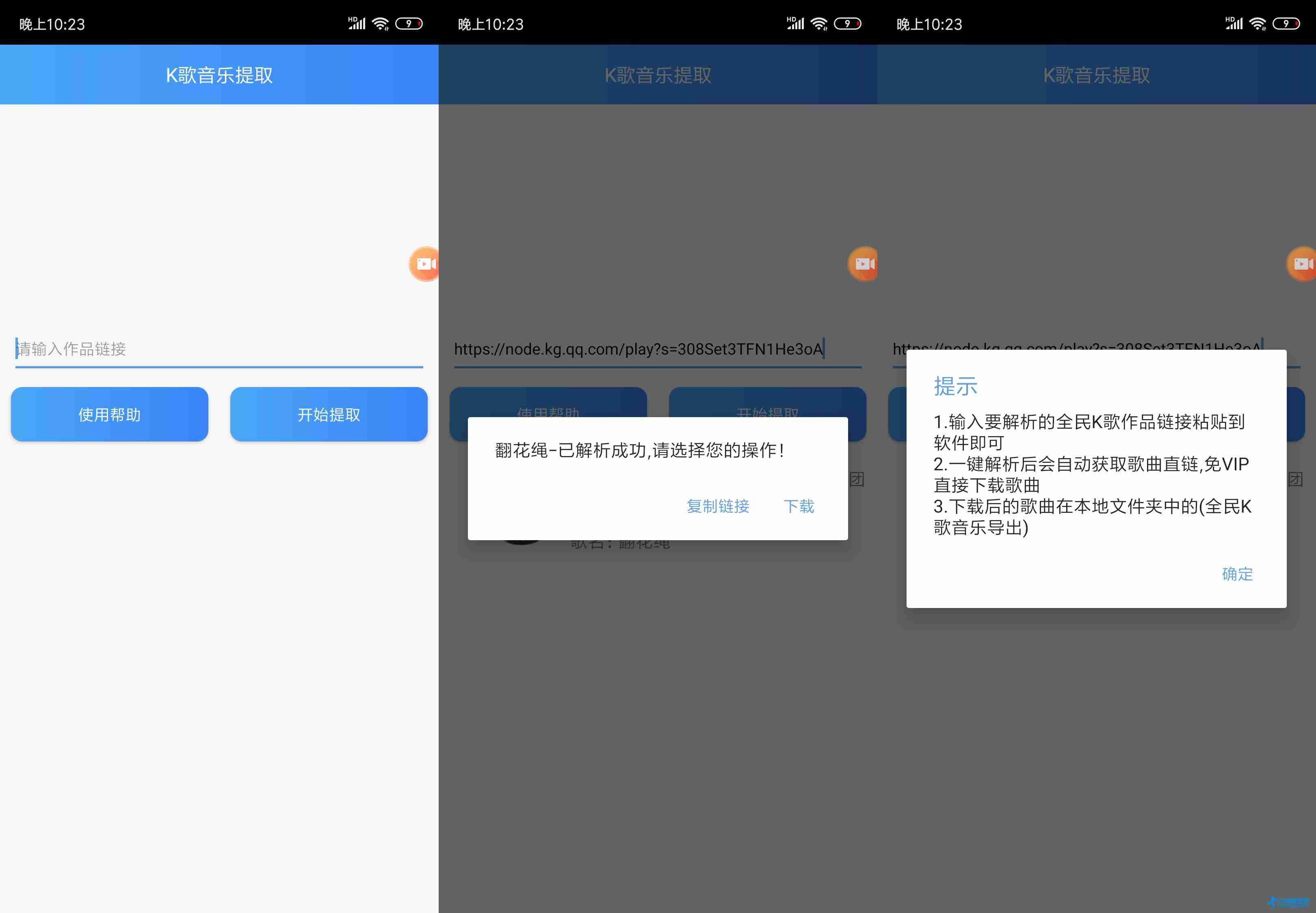
Task: Tap the battery icon on the left screen
Action: (409, 24)
